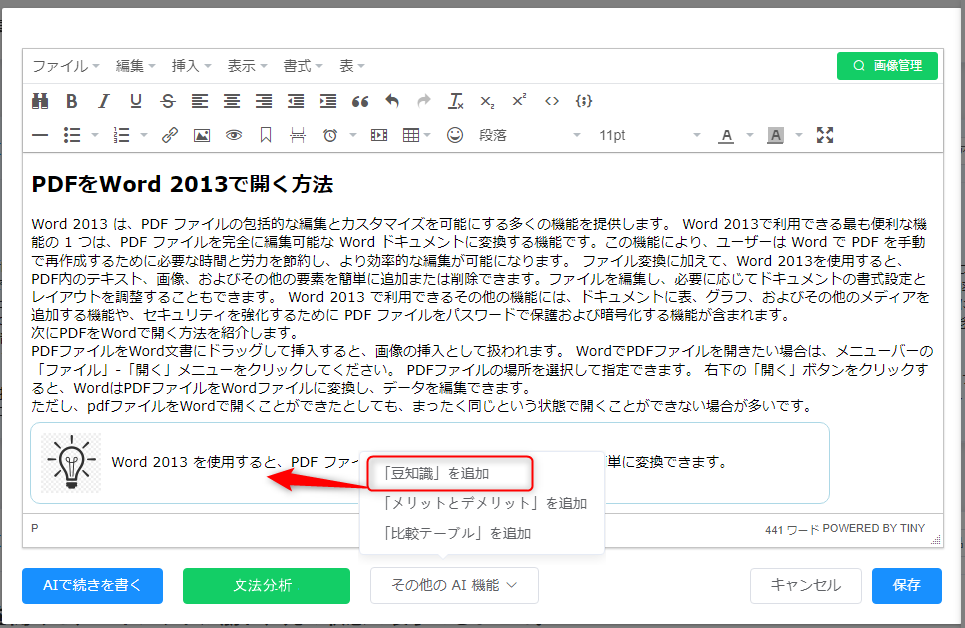Toggle strikethrough formatting

click(x=168, y=101)
